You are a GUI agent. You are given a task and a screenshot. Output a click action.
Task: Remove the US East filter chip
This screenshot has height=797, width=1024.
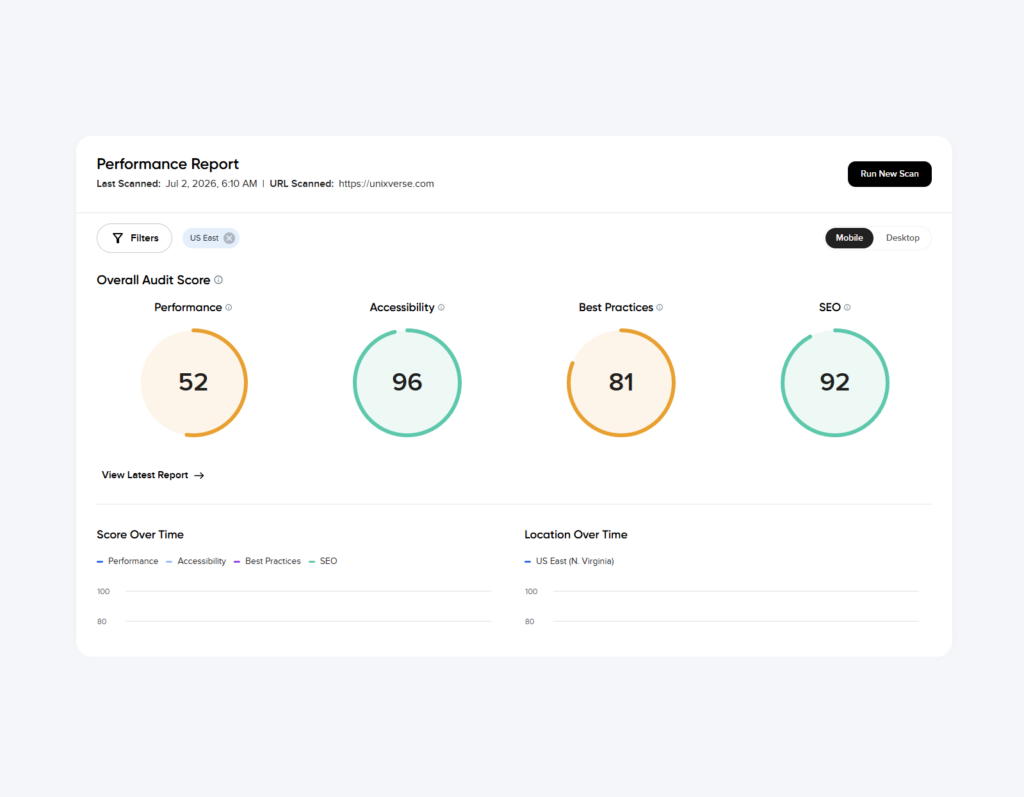229,238
